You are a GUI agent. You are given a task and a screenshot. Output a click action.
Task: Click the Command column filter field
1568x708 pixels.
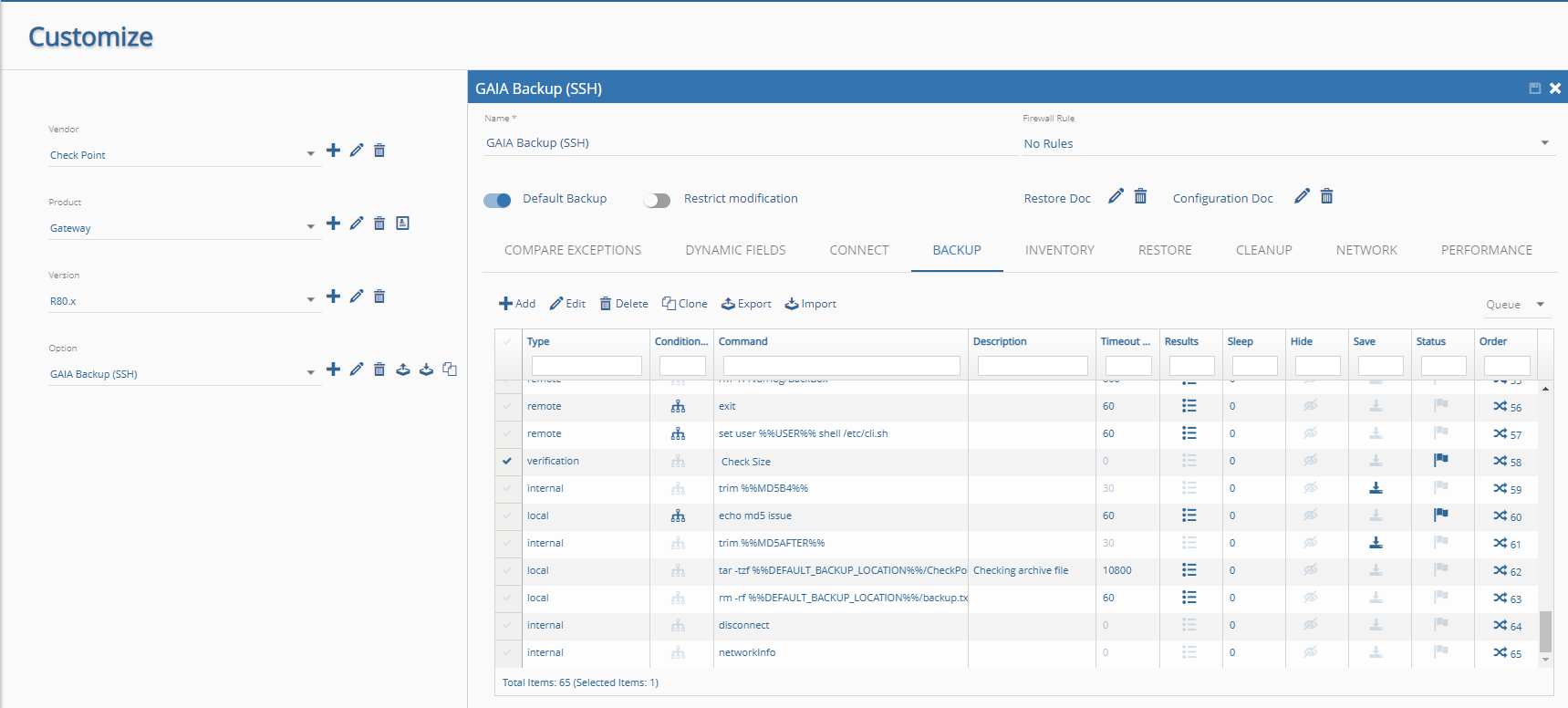click(841, 366)
